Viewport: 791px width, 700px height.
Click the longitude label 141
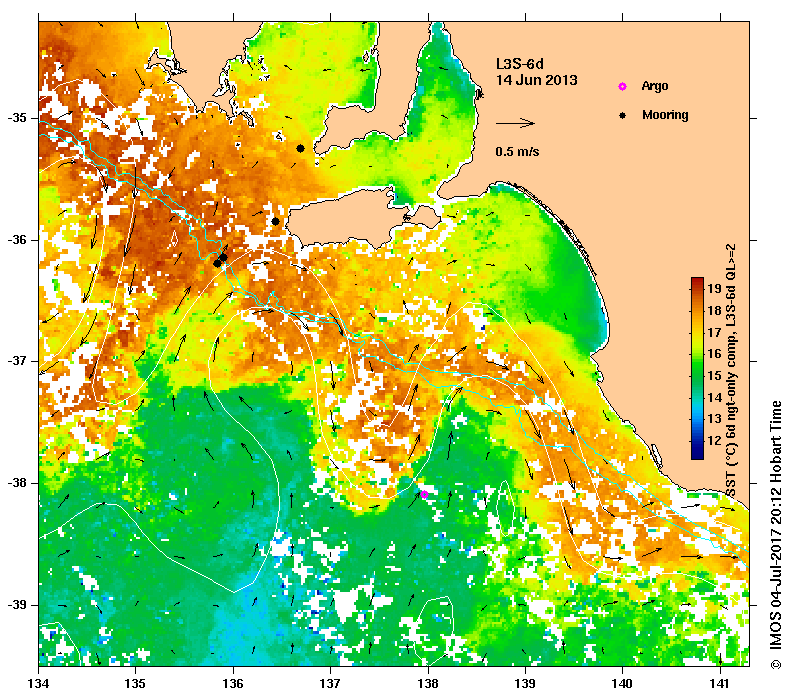coord(720,684)
